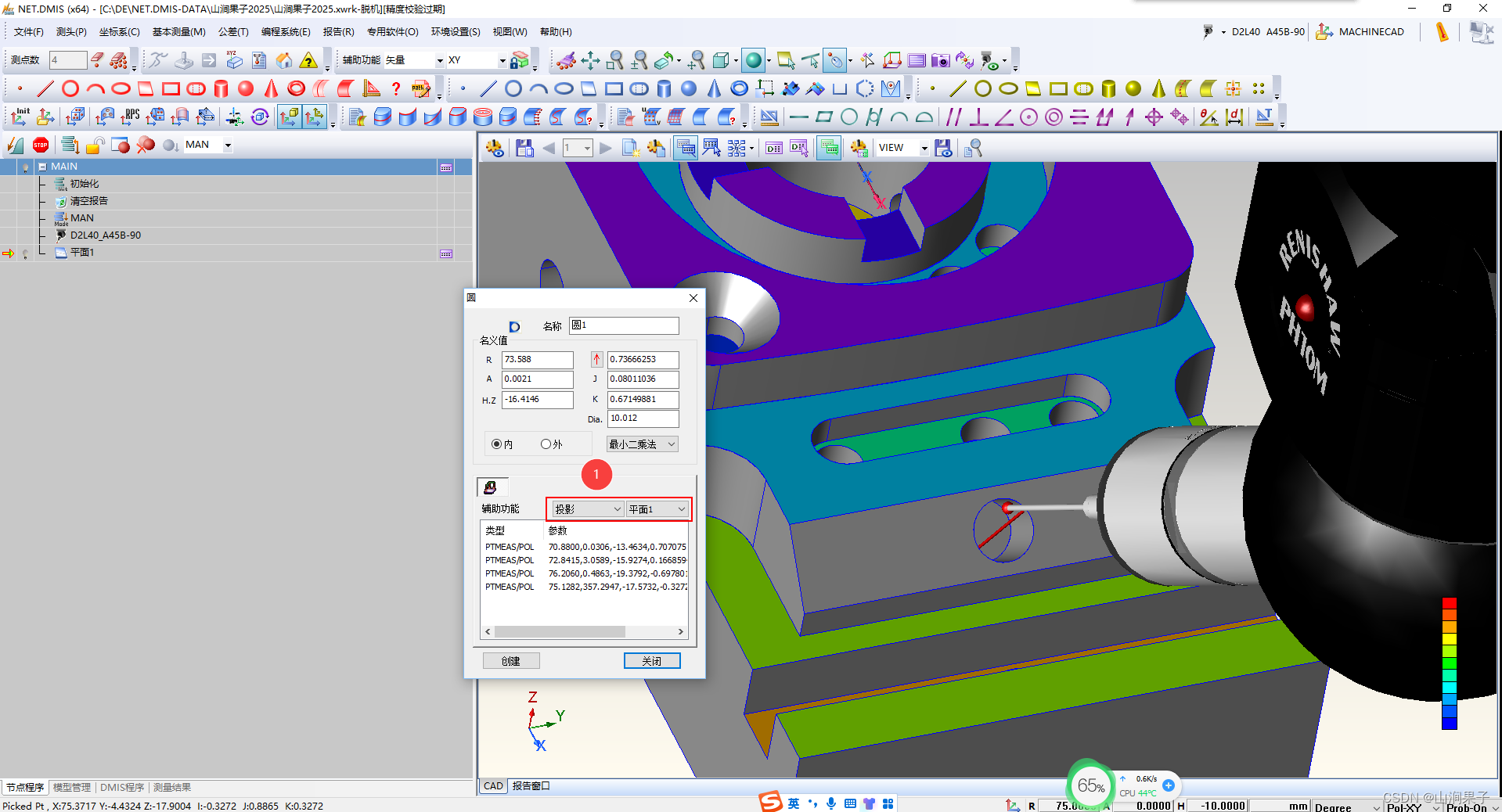This screenshot has width=1502, height=812.
Task: Collapse the MAIN program tree node
Action: pyautogui.click(x=42, y=167)
